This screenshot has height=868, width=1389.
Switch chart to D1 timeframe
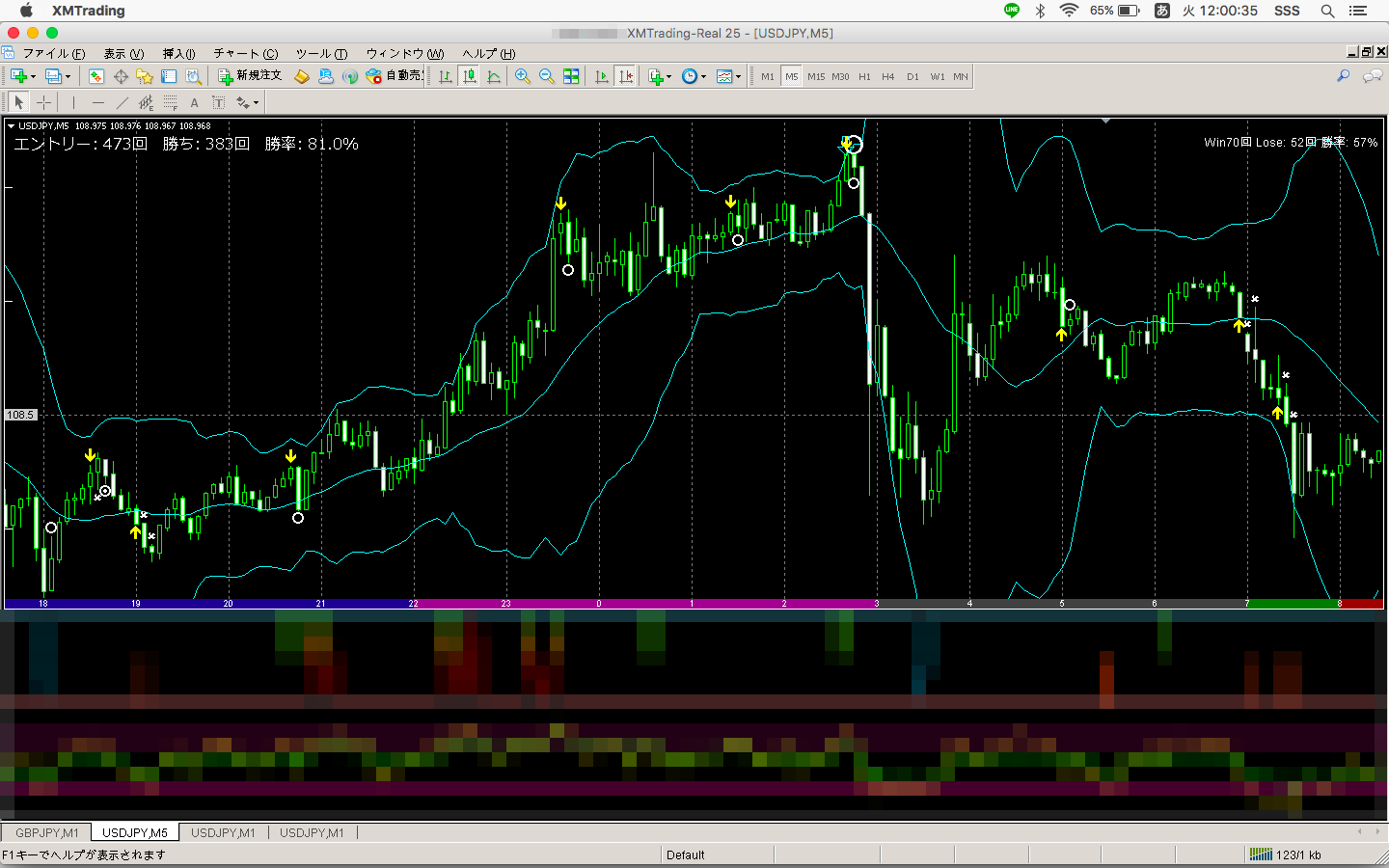pos(912,76)
